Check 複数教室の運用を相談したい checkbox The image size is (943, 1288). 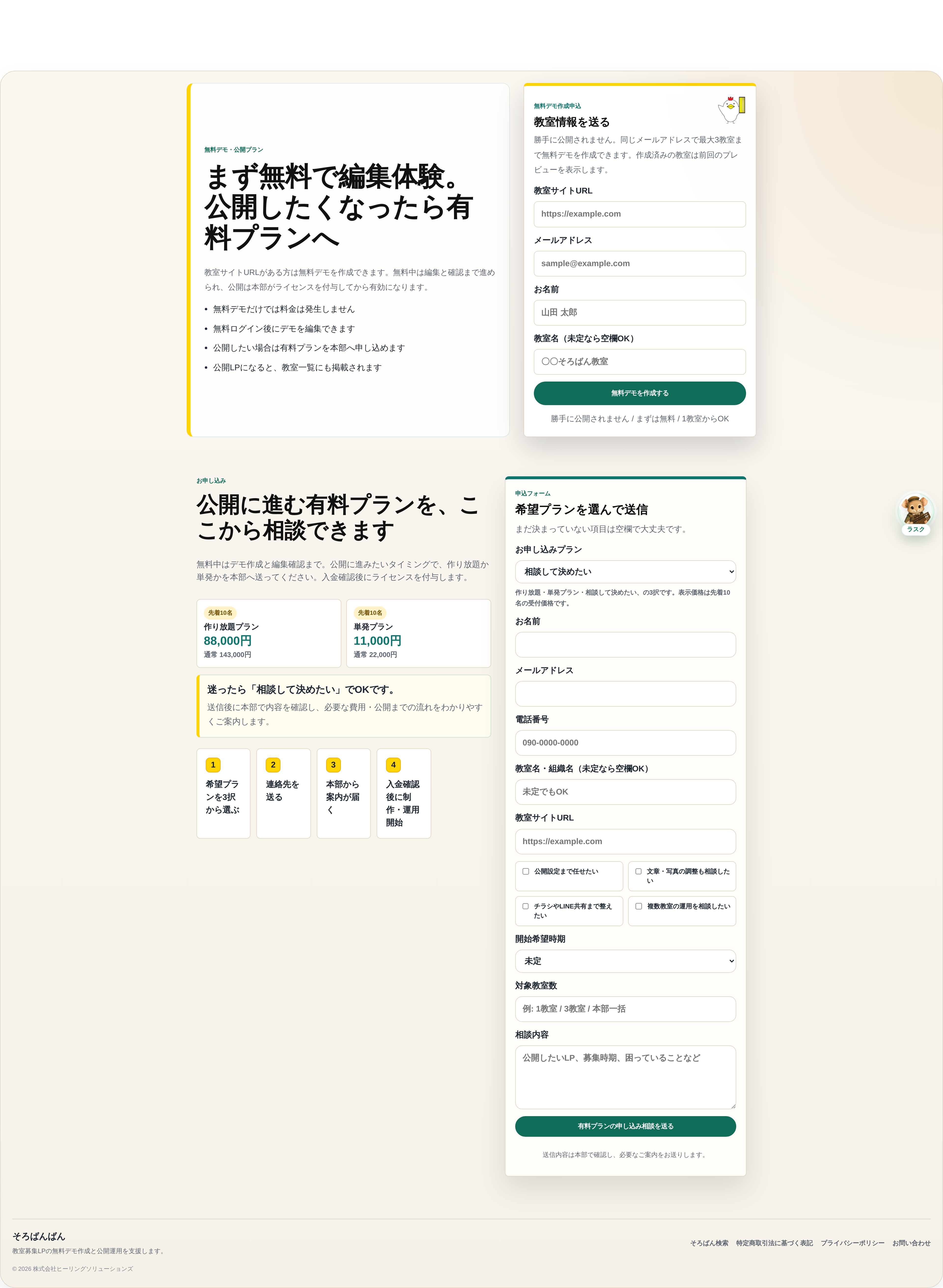pos(638,906)
